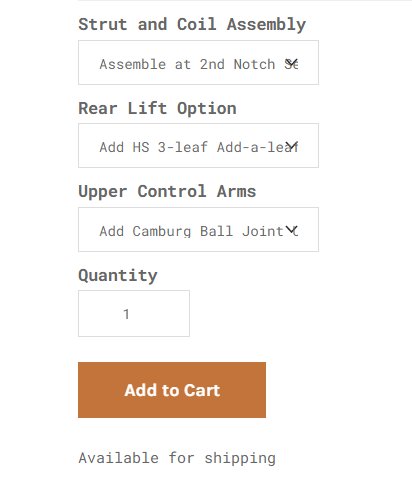Add the item to cart
The height and width of the screenshot is (483, 412).
tap(172, 390)
